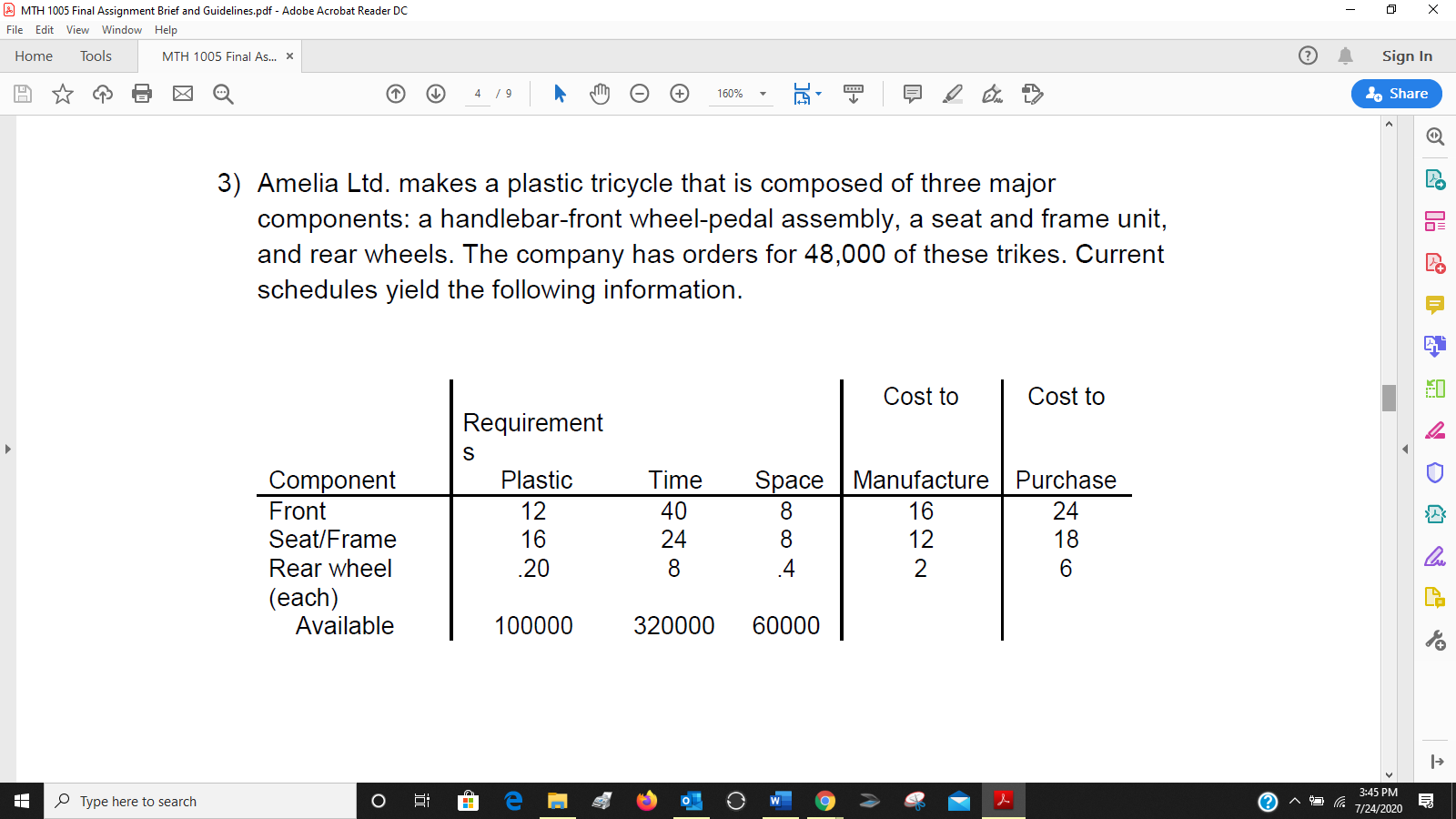Switch to the Home tab
1456x819 pixels.
[34, 56]
